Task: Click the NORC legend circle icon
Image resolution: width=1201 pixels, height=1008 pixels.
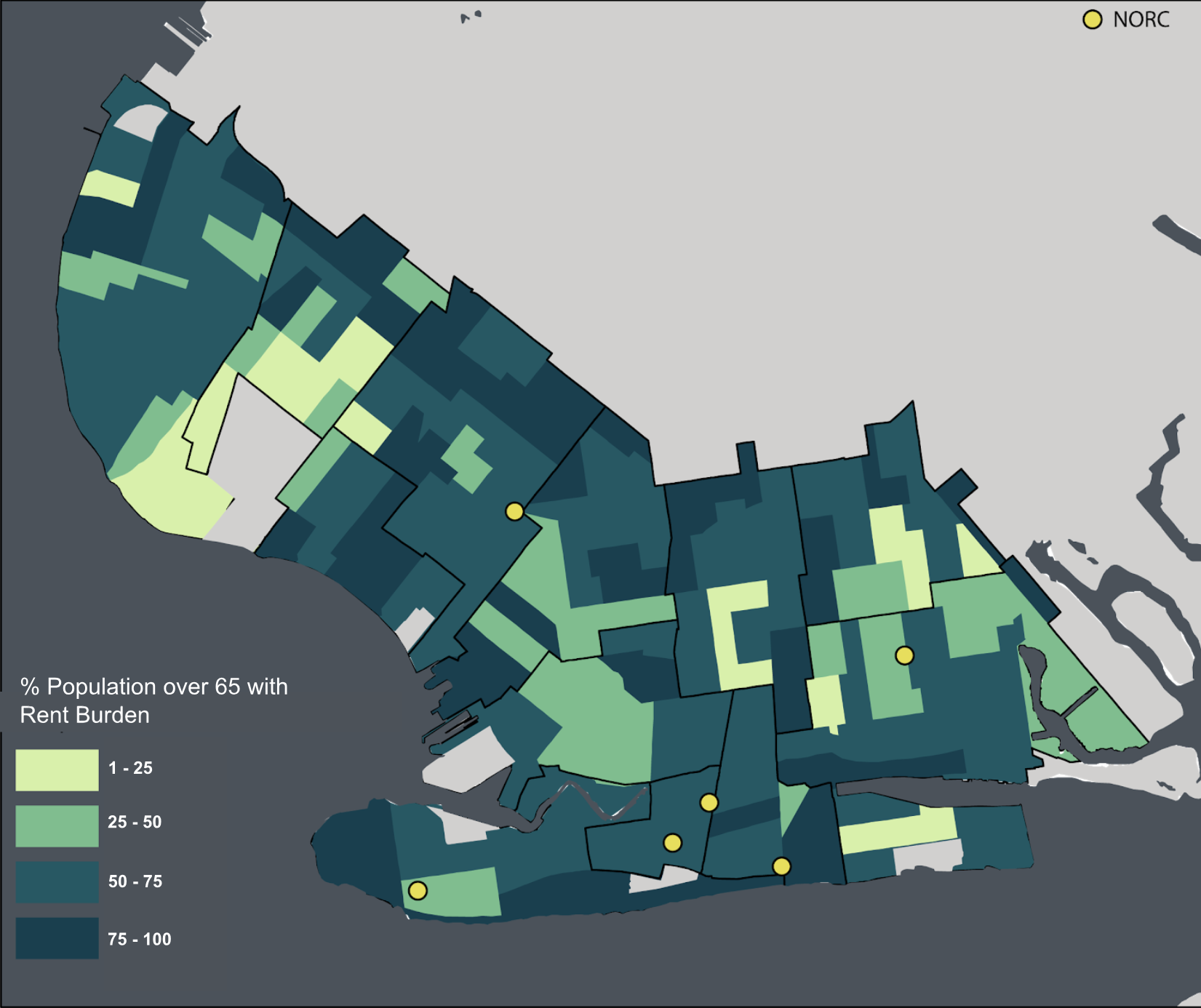Action: [x=1092, y=20]
